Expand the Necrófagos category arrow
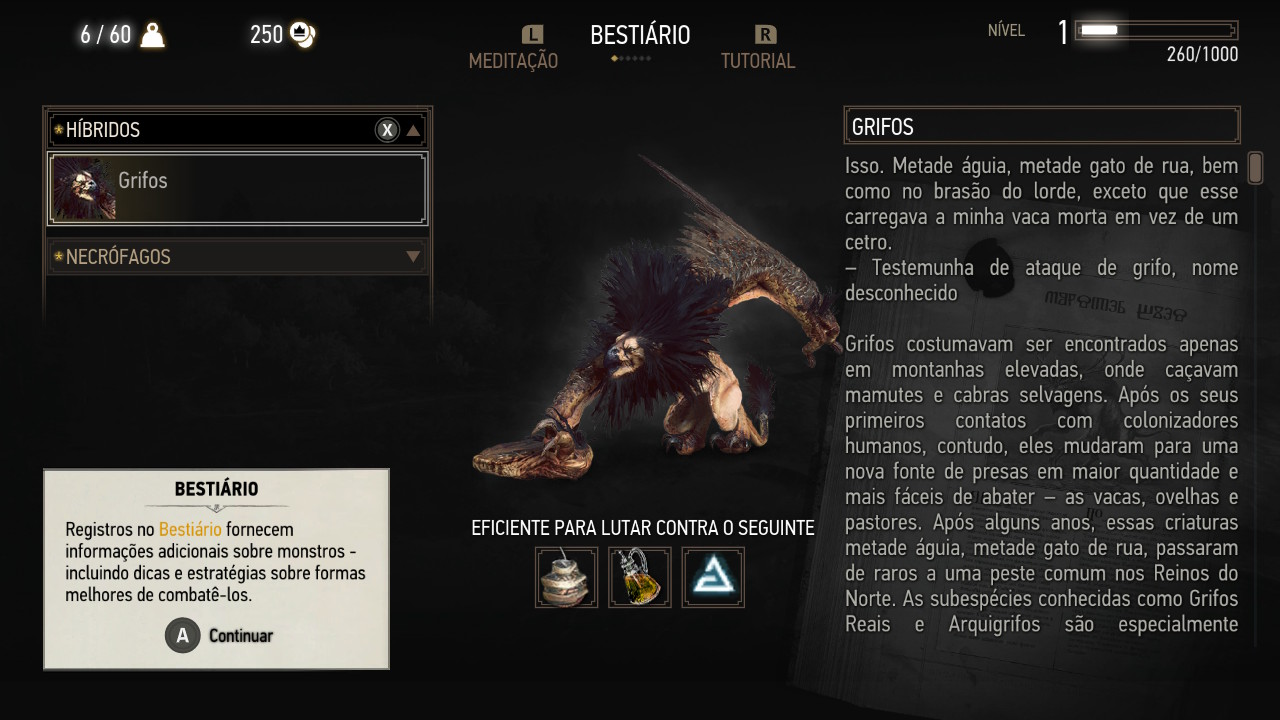The width and height of the screenshot is (1280, 720). (413, 257)
